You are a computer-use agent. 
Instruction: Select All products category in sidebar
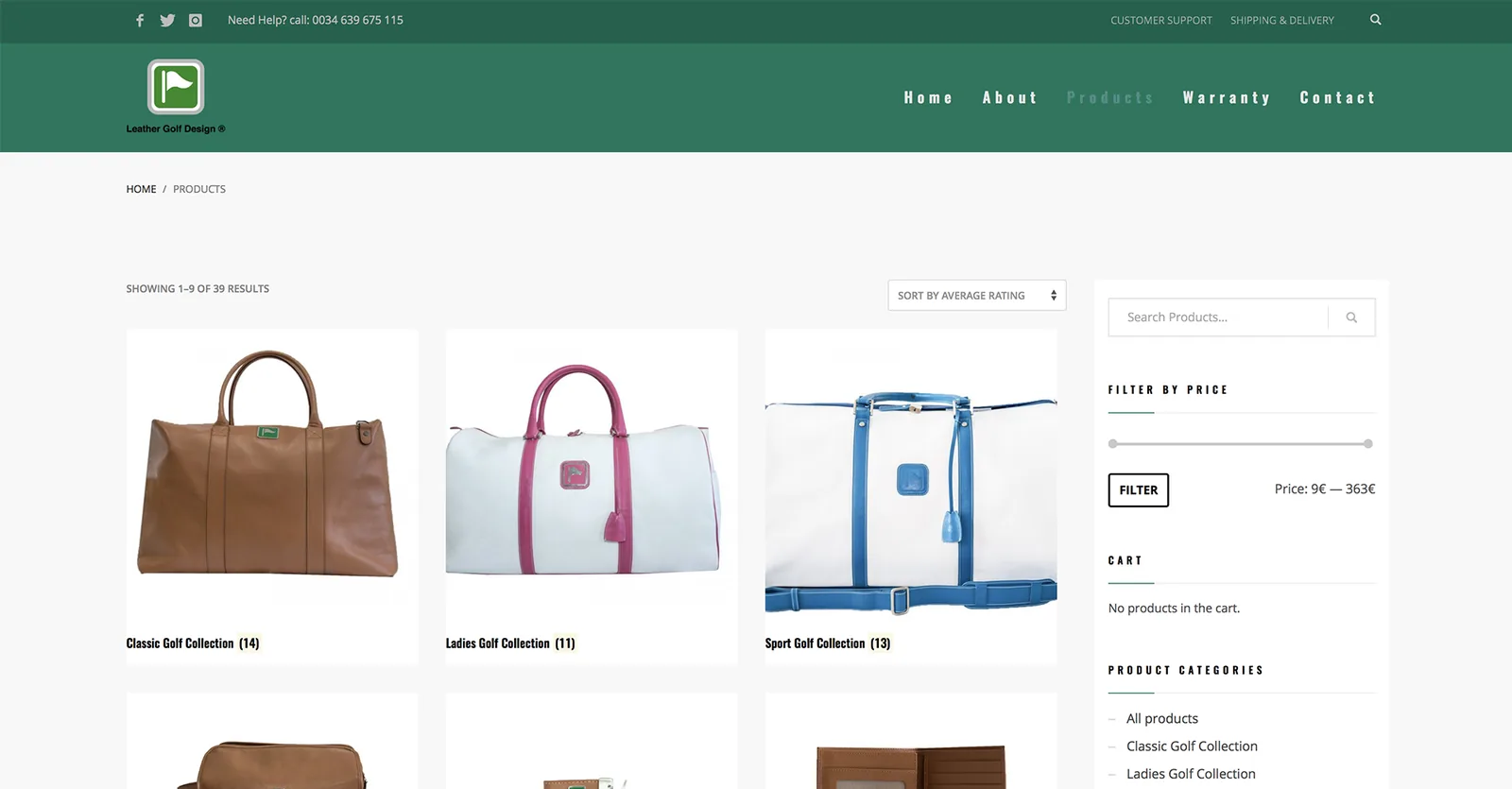[1161, 718]
